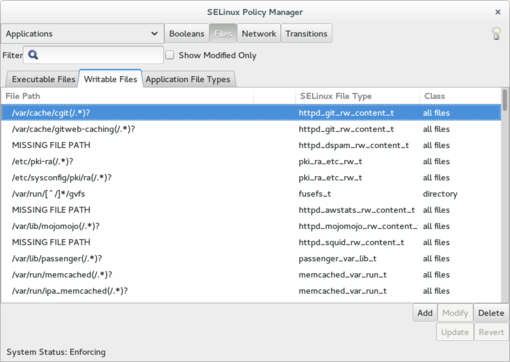Viewport: 510px width, 362px height.
Task: Select the Booleans toggle button
Action: (x=187, y=33)
